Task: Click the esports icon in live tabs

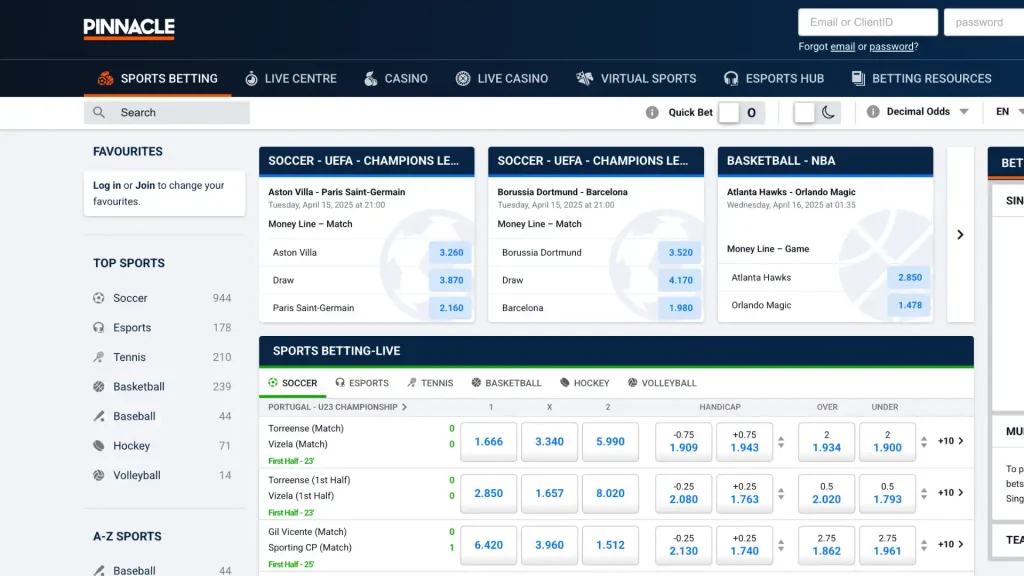Action: [340, 383]
